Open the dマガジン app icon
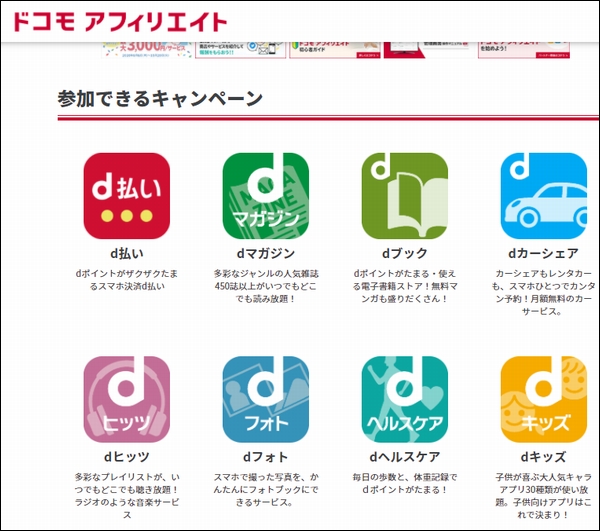This screenshot has height=531, width=600. click(x=266, y=196)
